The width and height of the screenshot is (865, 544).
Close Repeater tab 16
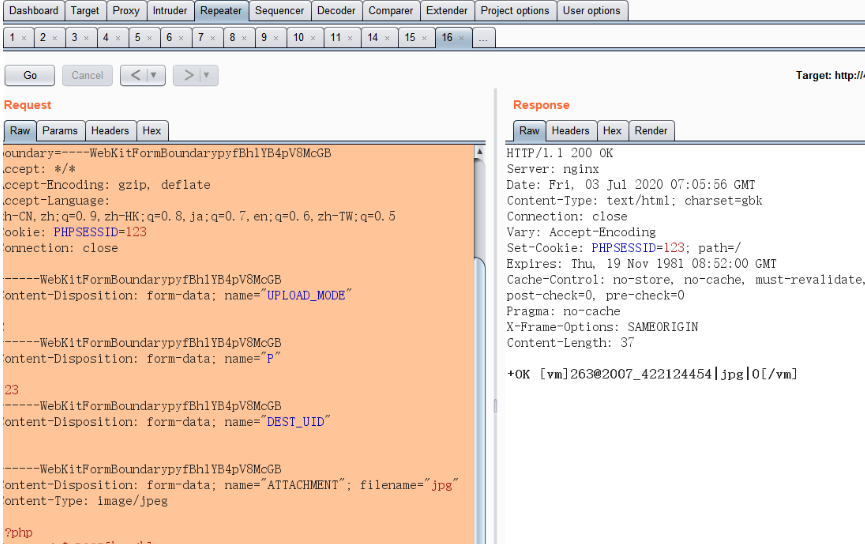(461, 38)
